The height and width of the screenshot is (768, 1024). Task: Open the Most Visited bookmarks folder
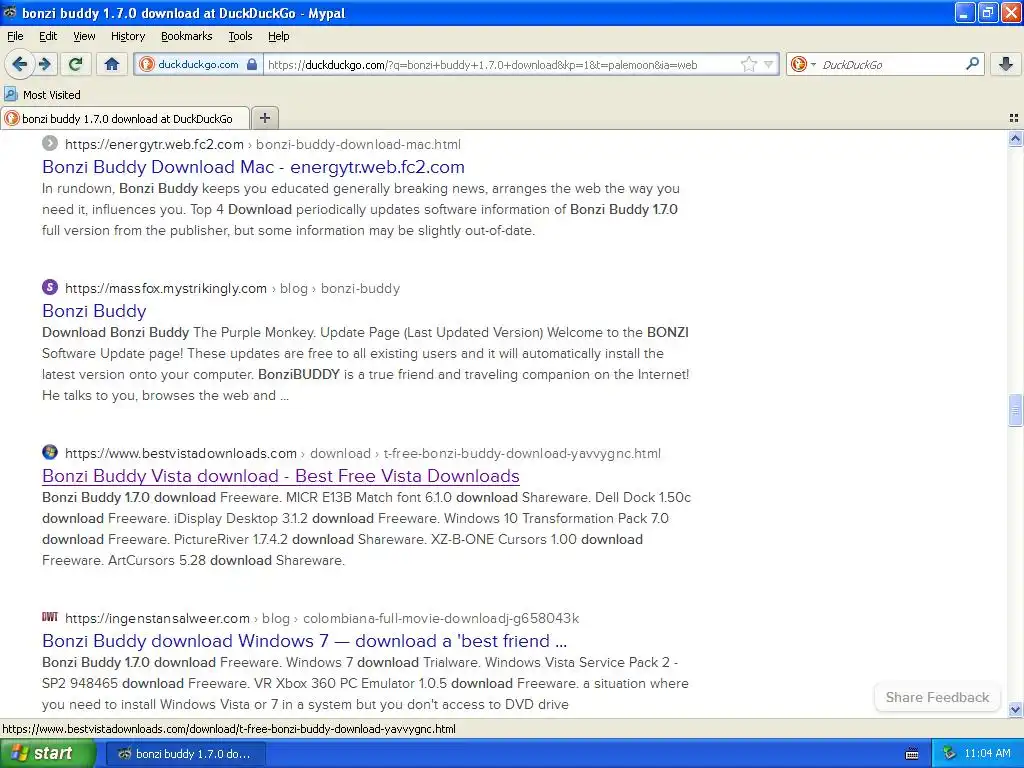(42, 95)
